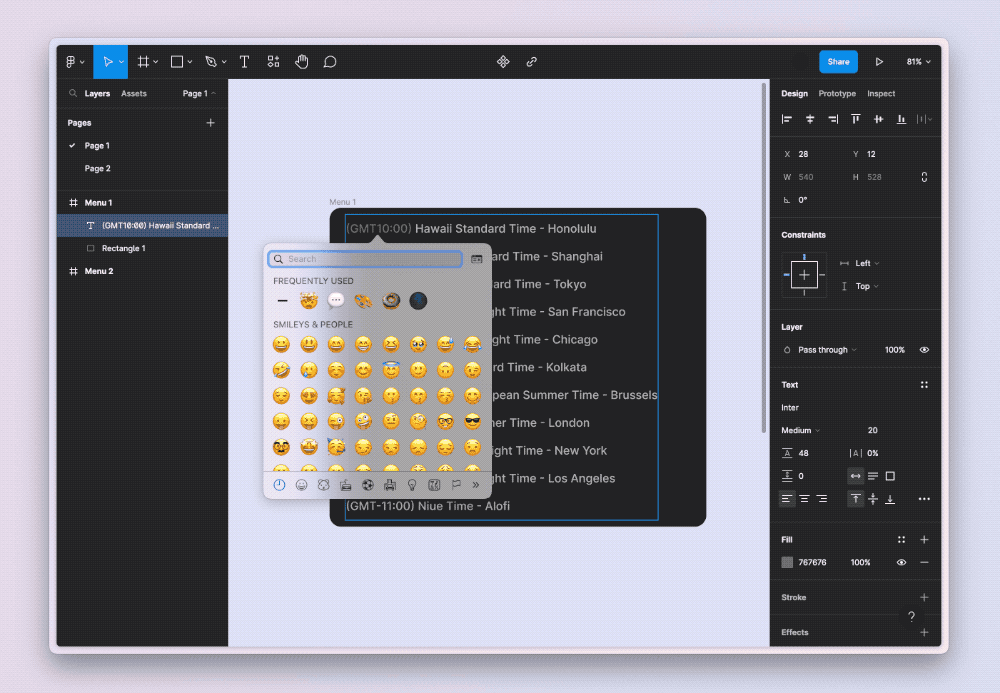Viewport: 1000px width, 693px height.
Task: Select the Rectangle shape tool
Action: [177, 62]
